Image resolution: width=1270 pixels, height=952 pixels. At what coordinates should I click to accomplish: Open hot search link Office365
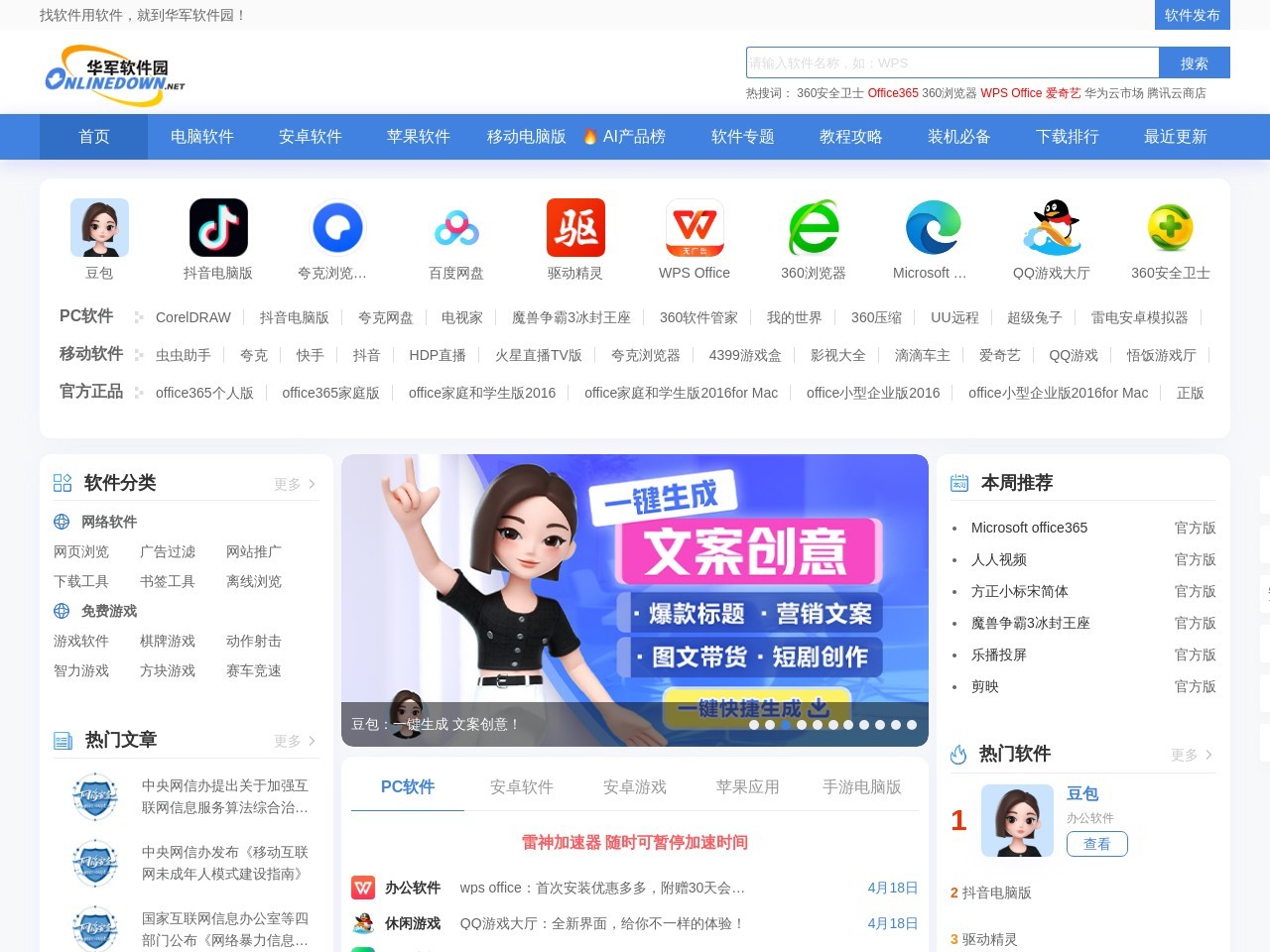893,93
